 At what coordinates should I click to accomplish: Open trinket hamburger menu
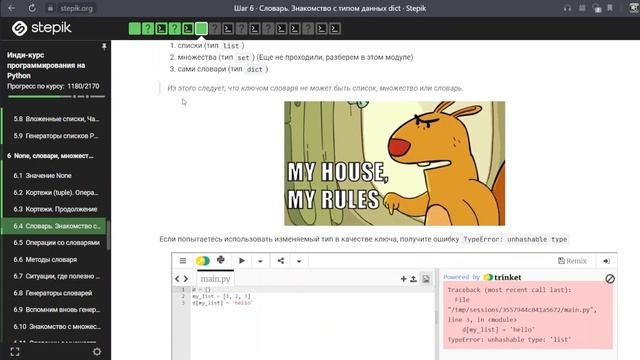[183, 260]
